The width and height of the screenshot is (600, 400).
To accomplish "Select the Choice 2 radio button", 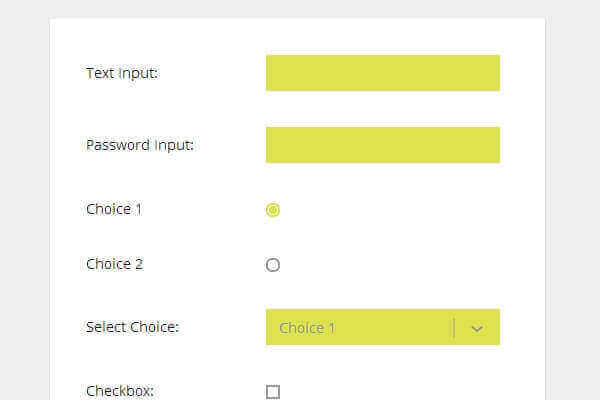I will [273, 265].
